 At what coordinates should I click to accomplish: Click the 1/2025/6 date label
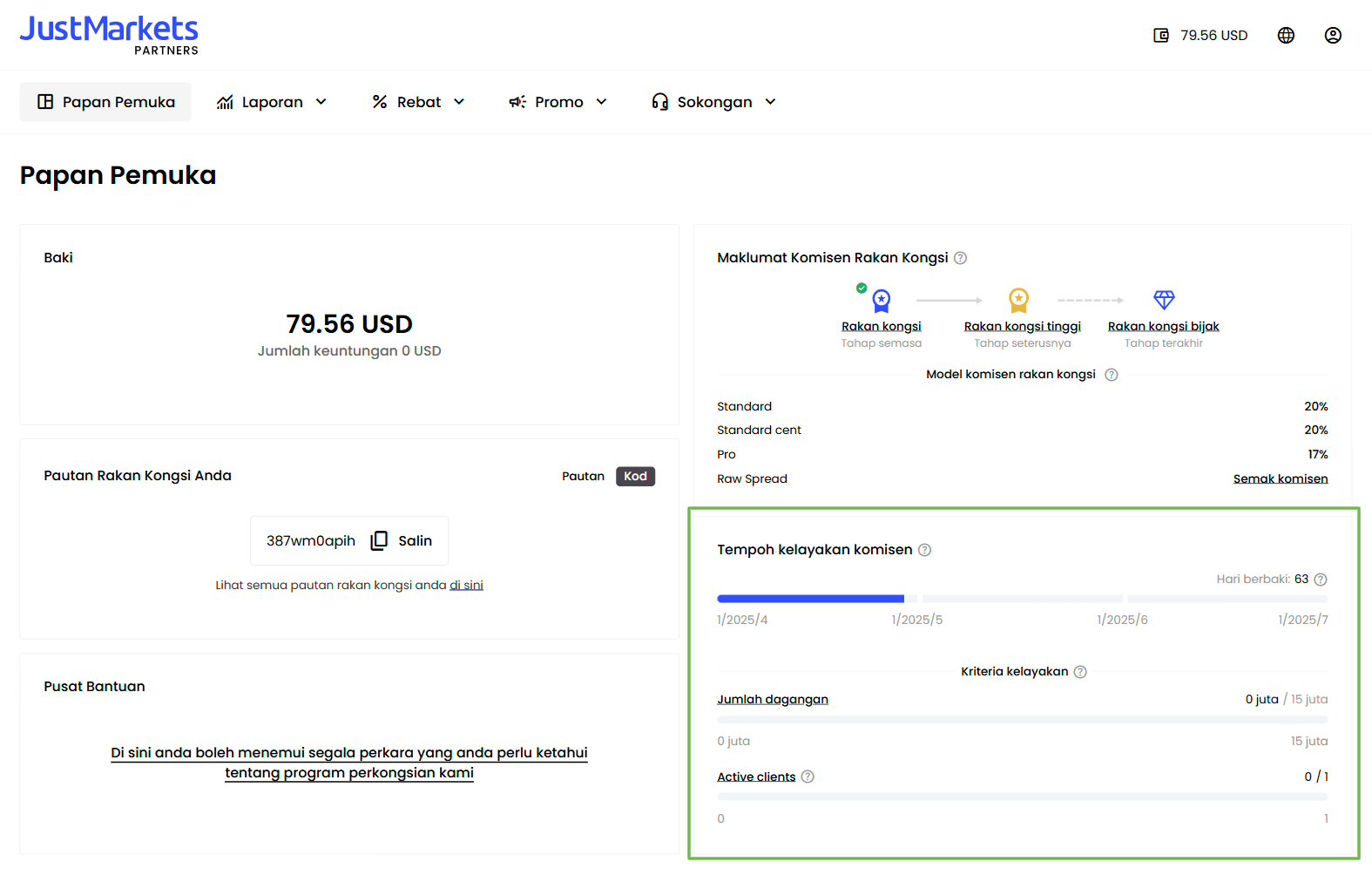pos(1122,620)
